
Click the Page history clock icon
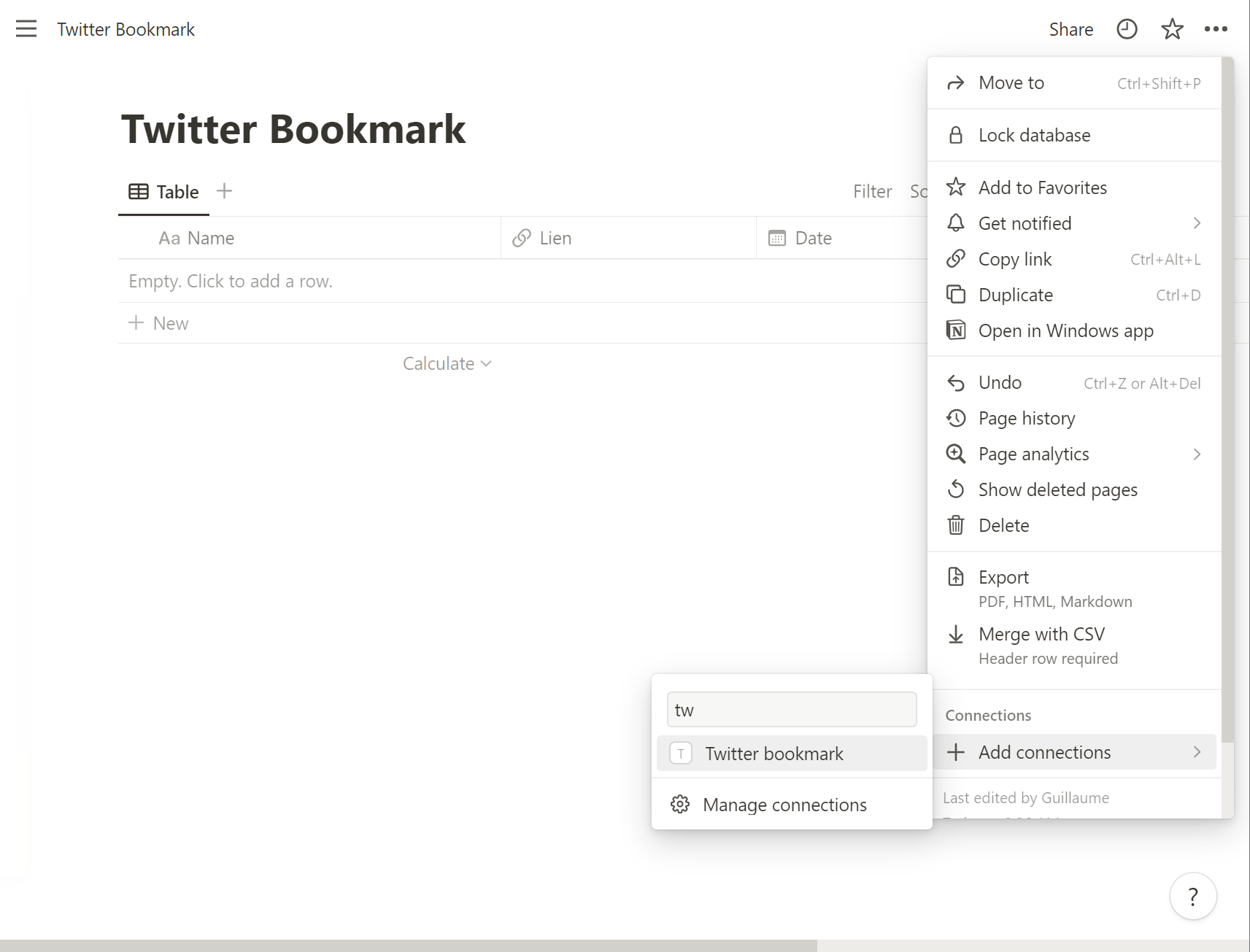[956, 418]
